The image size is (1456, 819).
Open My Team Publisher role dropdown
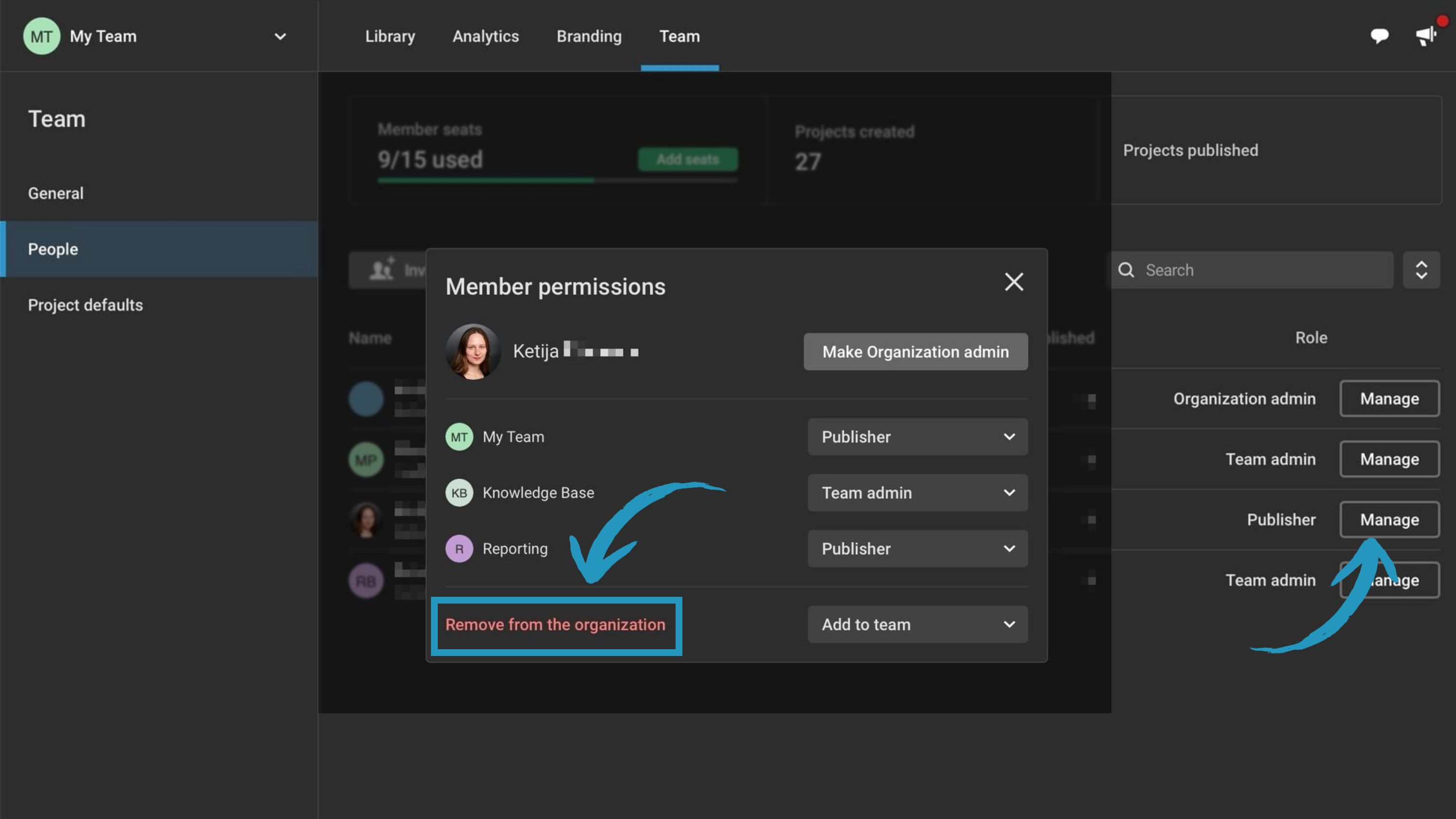[x=917, y=437]
